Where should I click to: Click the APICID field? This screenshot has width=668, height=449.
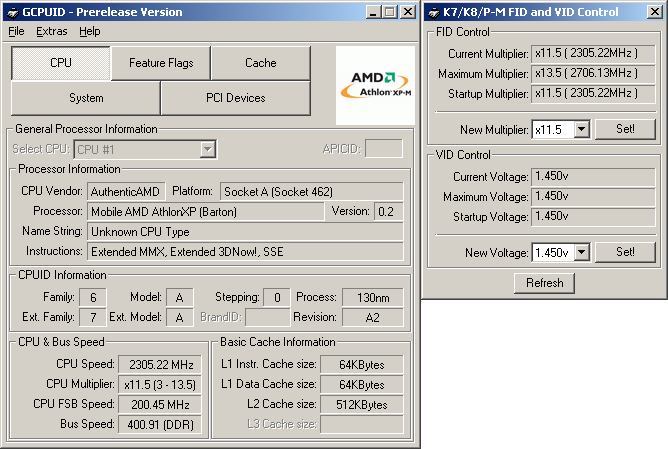(x=383, y=149)
